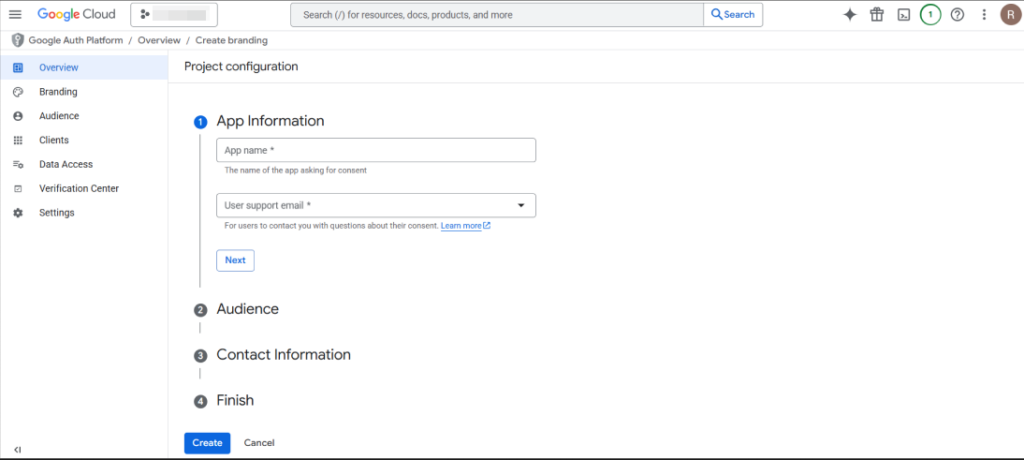
Task: Click the Settings gear icon
Action: click(18, 212)
